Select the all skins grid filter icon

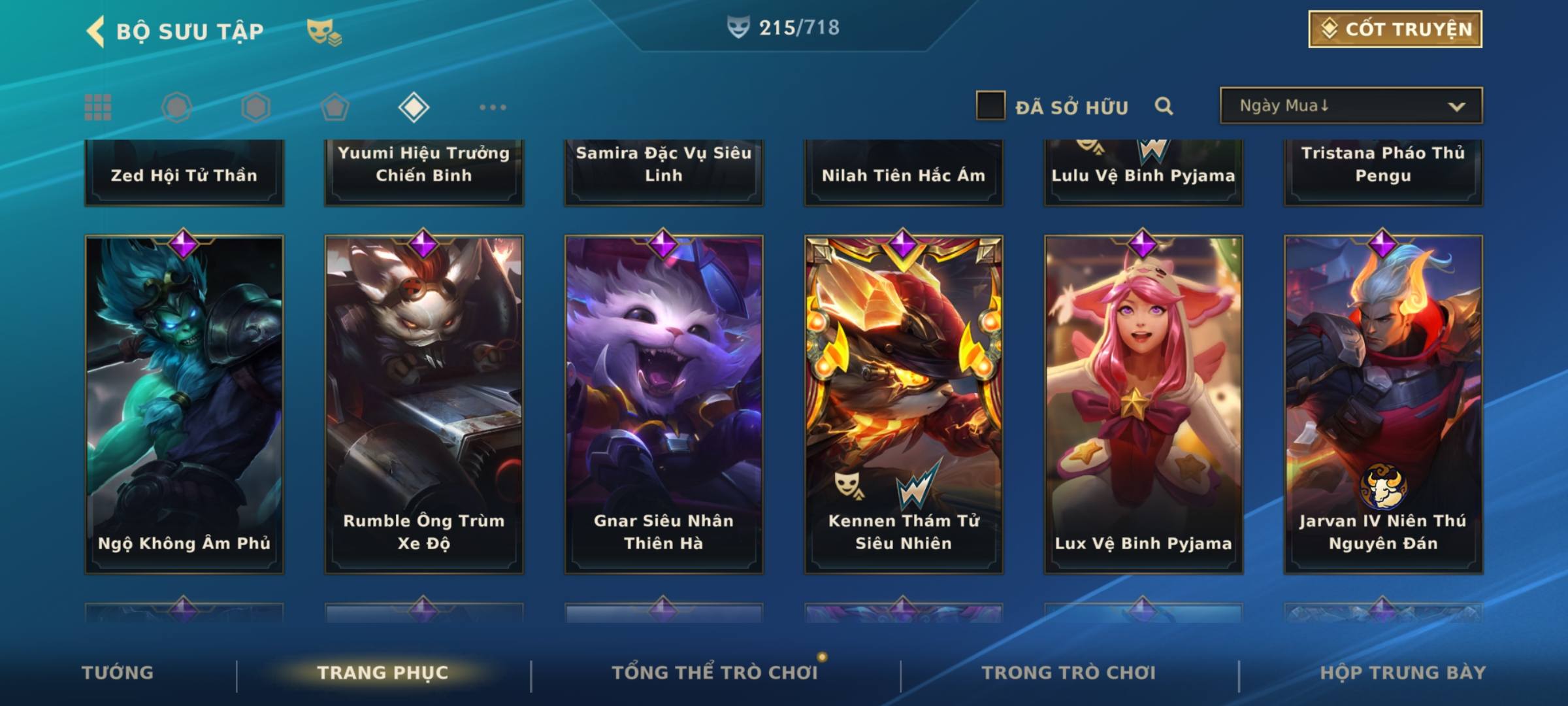tap(98, 107)
